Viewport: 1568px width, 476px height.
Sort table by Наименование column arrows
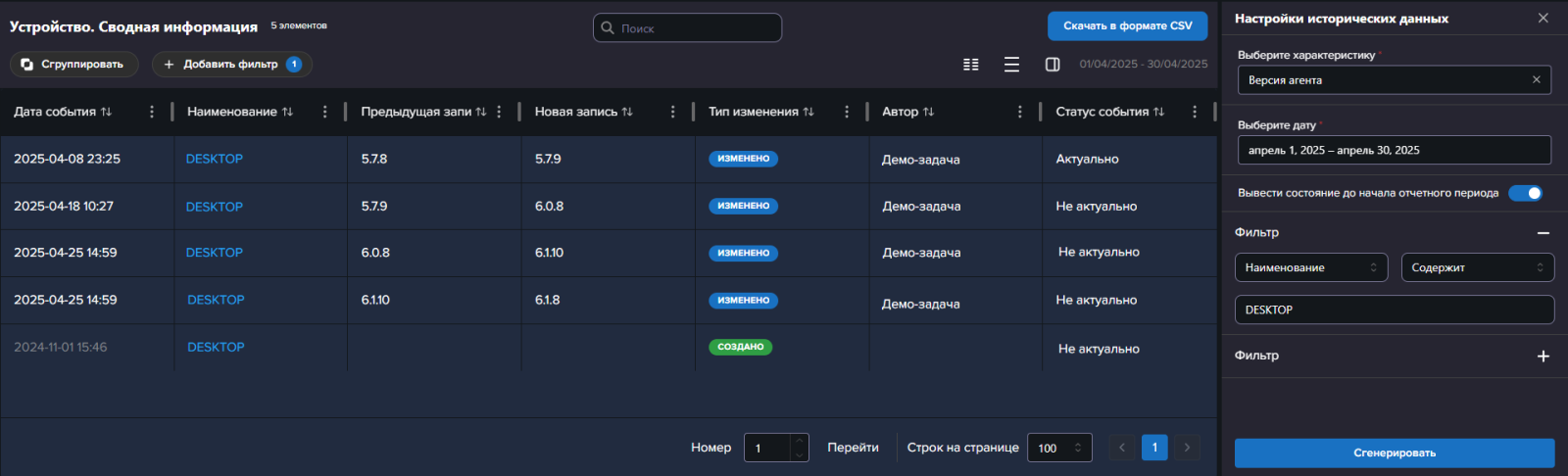287,112
